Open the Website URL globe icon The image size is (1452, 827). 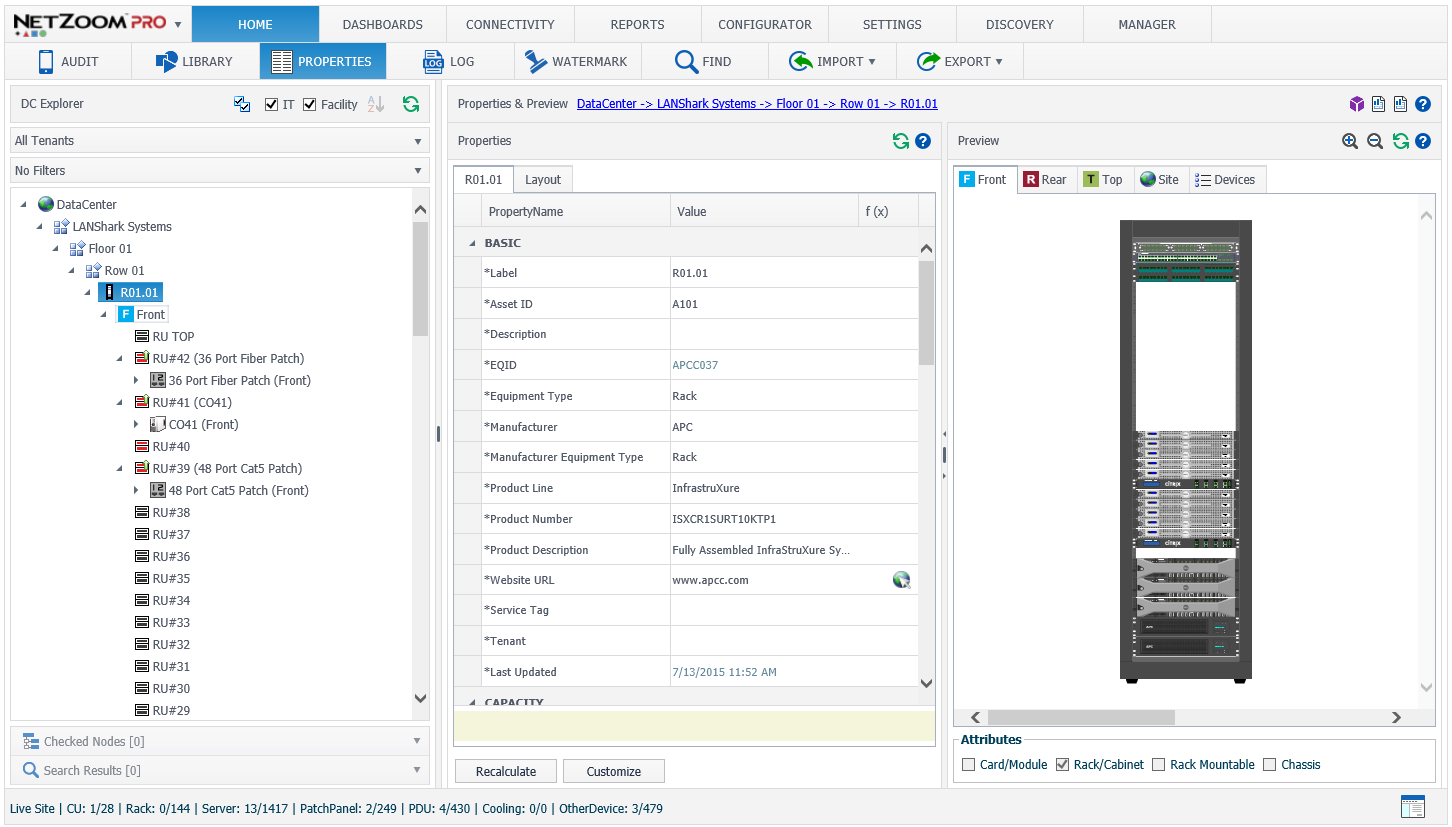pyautogui.click(x=901, y=580)
